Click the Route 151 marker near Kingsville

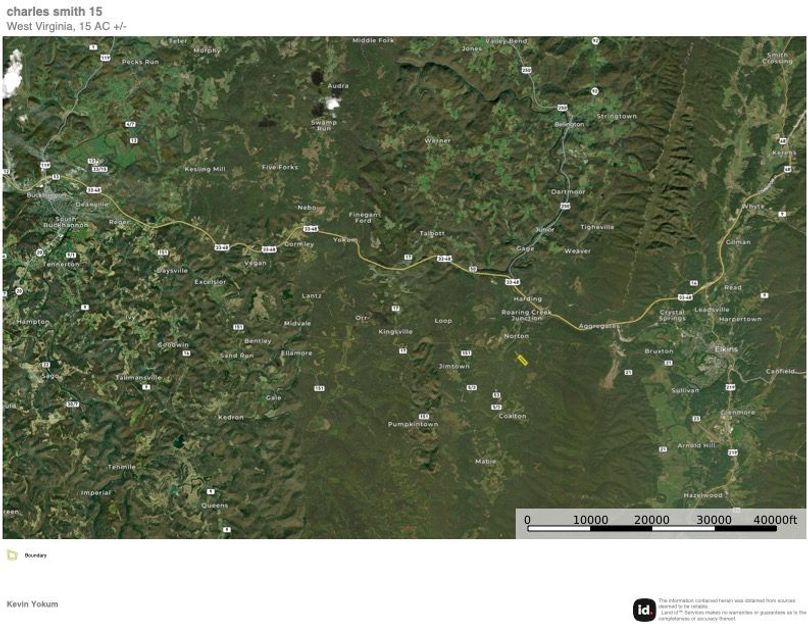[466, 353]
